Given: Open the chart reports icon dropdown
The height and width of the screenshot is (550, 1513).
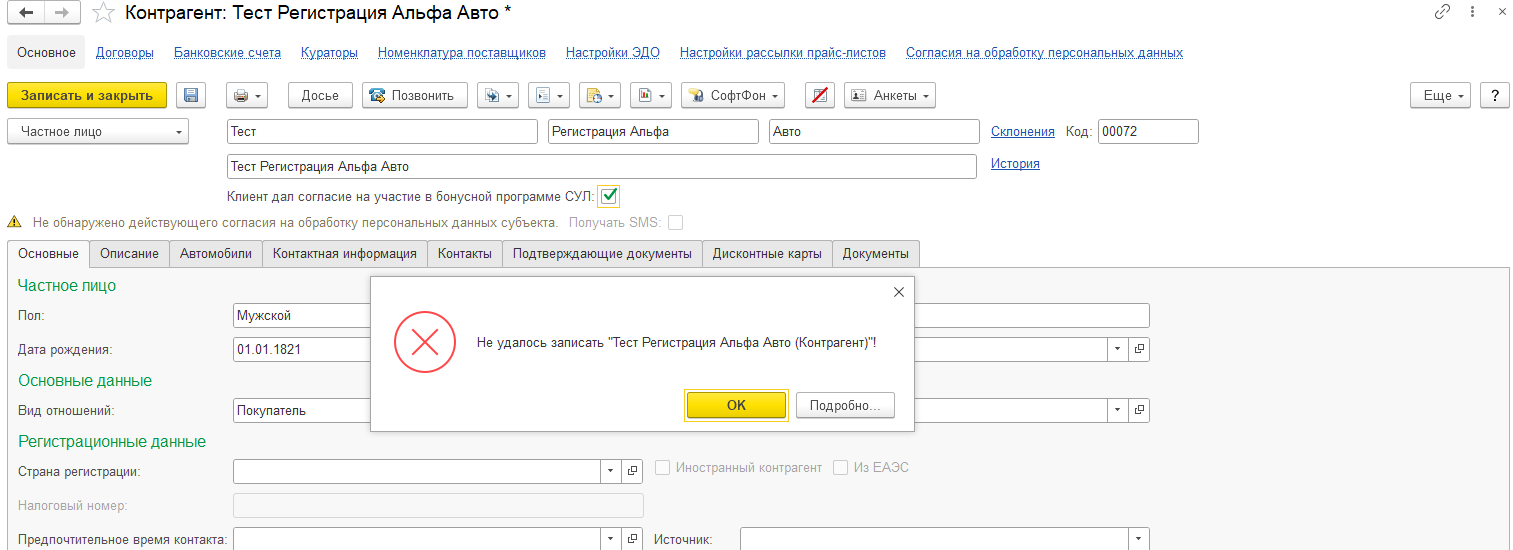Looking at the screenshot, I should tap(650, 95).
